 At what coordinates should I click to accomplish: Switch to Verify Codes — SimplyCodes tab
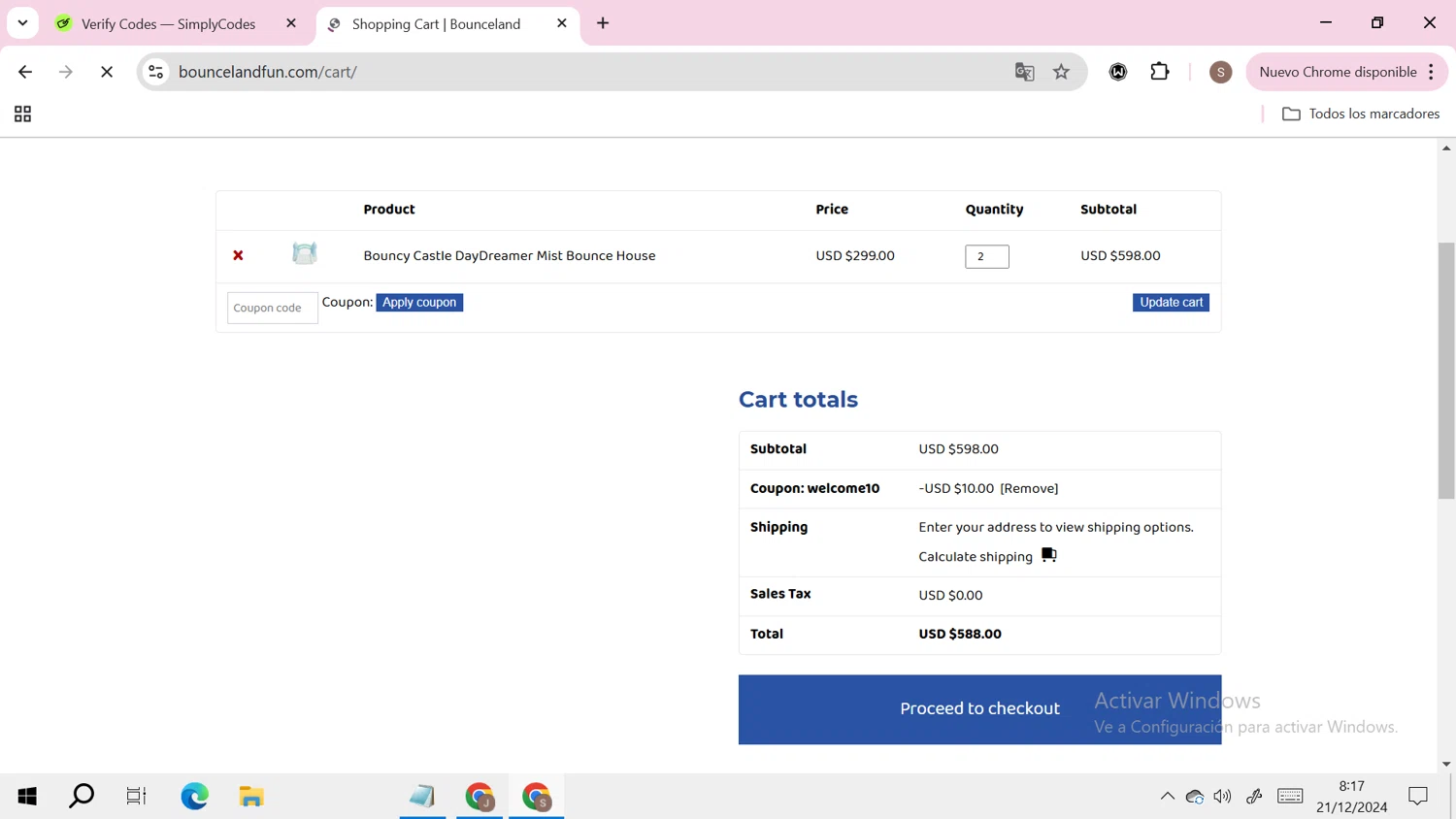[x=168, y=24]
